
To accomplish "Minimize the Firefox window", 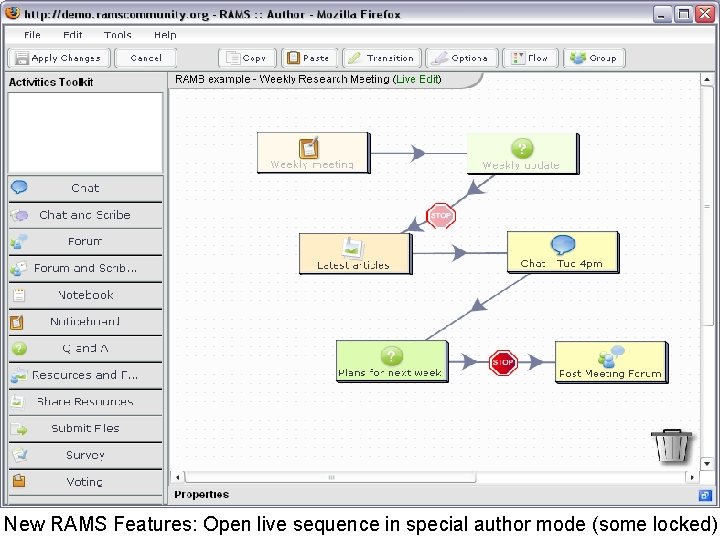I will pyautogui.click(x=662, y=14).
